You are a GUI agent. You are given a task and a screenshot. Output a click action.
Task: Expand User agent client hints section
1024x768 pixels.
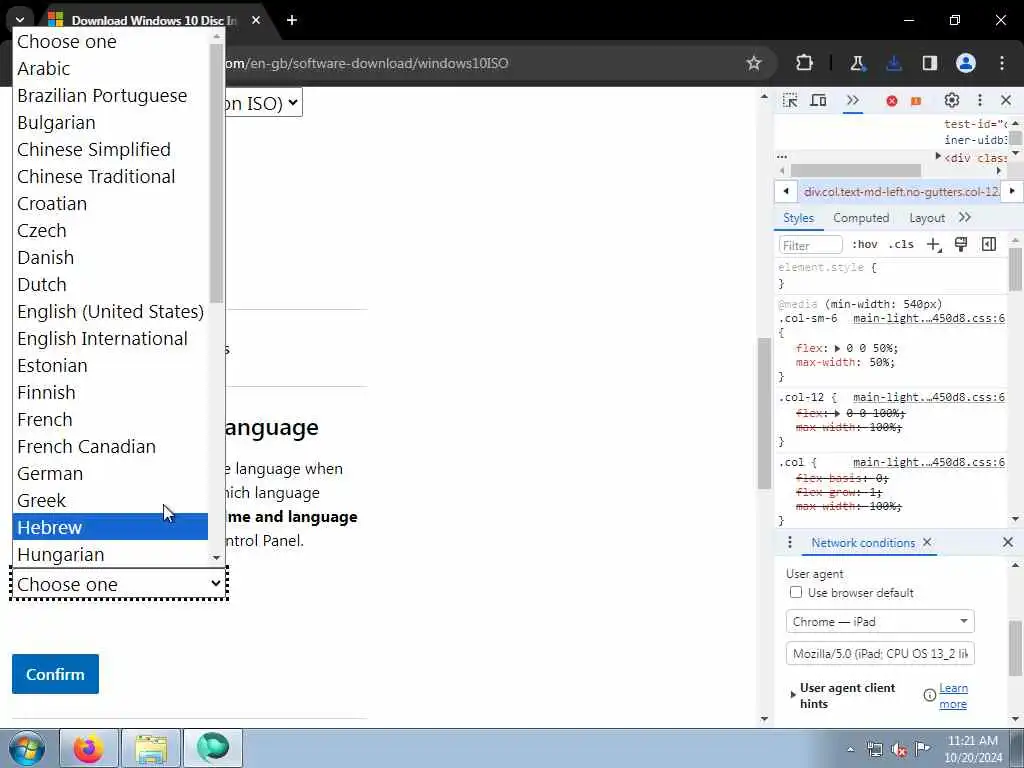[793, 695]
